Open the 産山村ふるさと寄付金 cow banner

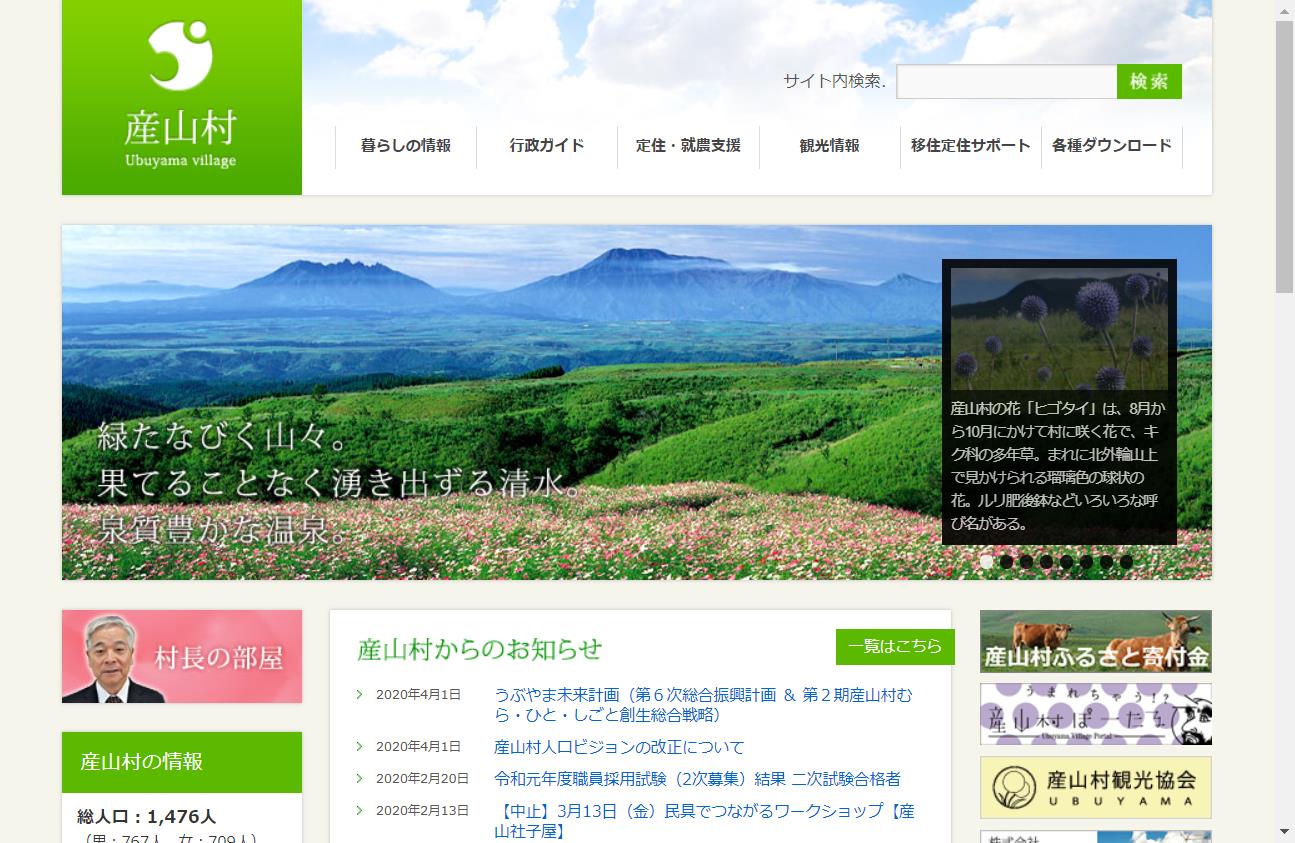tap(1095, 641)
